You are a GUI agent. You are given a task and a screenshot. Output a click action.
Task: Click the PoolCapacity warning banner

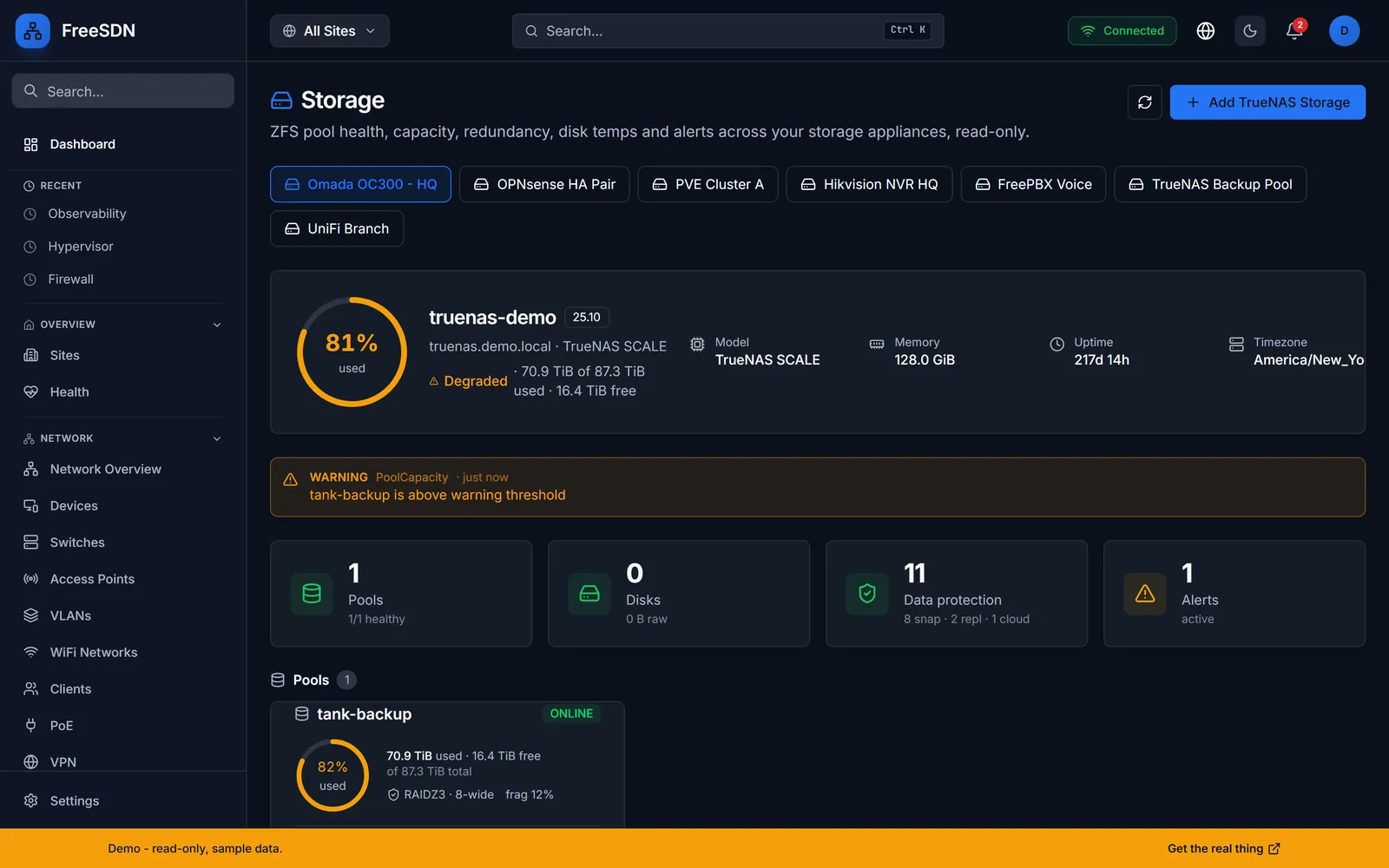point(818,487)
